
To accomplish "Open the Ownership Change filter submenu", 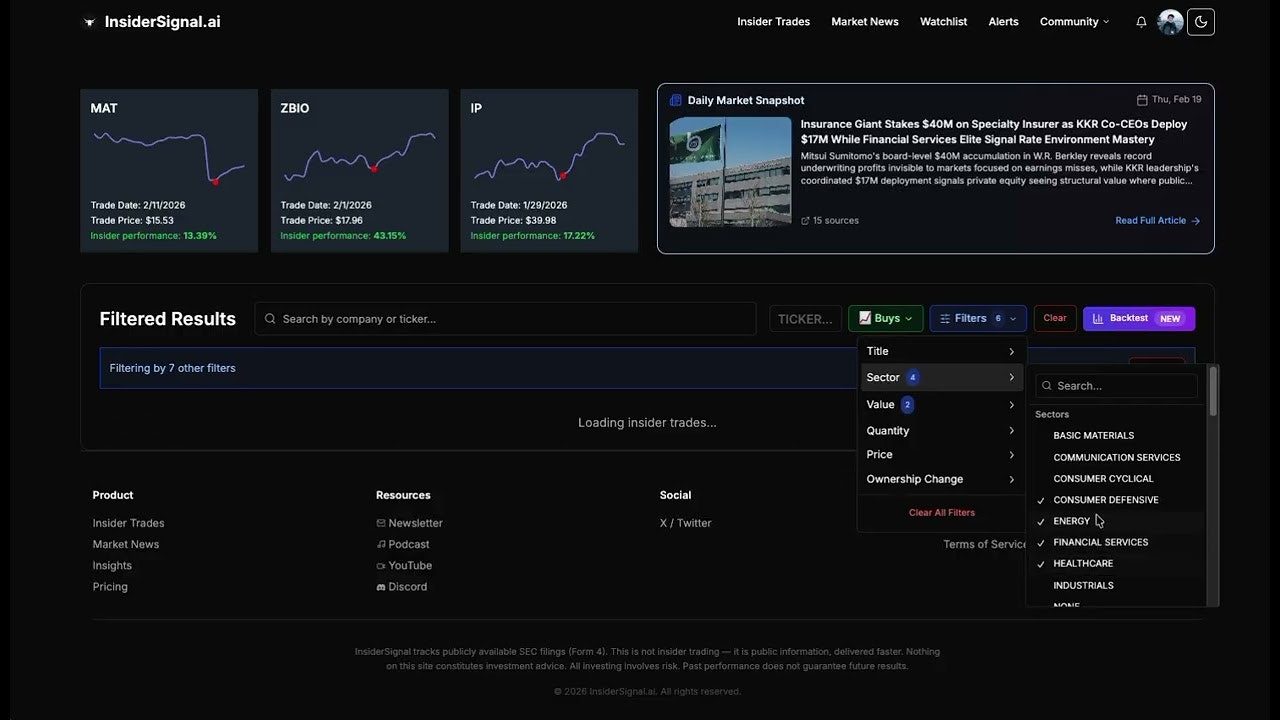I will click(x=941, y=479).
